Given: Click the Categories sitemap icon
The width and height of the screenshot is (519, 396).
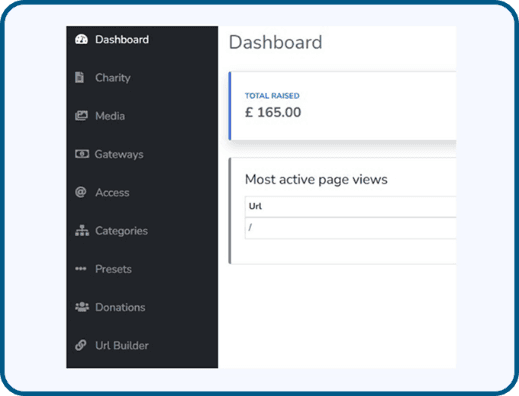Looking at the screenshot, I should pyautogui.click(x=82, y=230).
